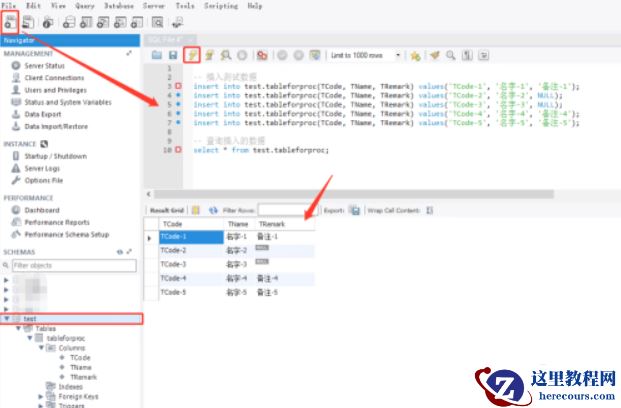The image size is (621, 408).
Task: Open the Edit menu
Action: click(33, 6)
